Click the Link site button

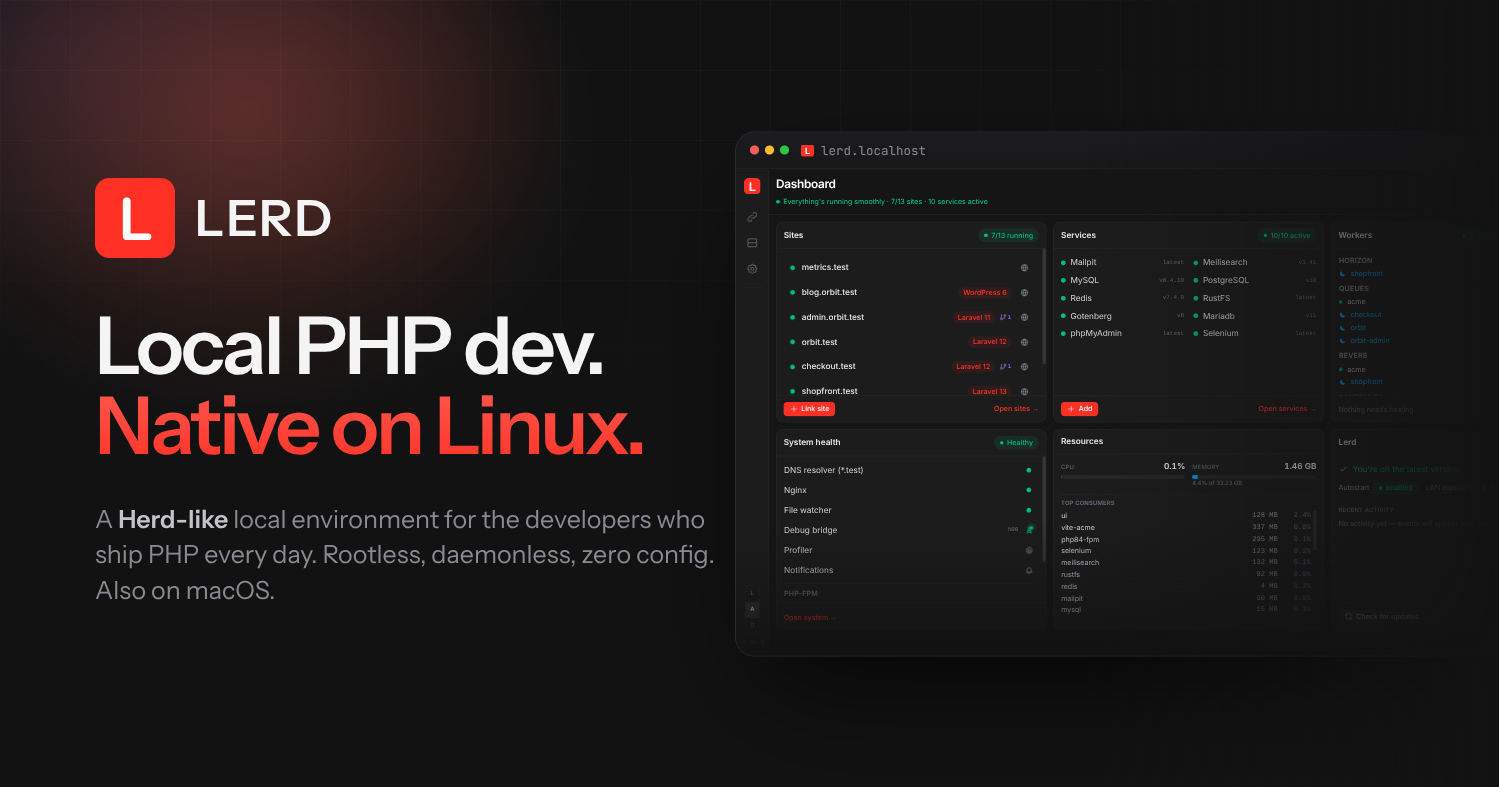808,409
